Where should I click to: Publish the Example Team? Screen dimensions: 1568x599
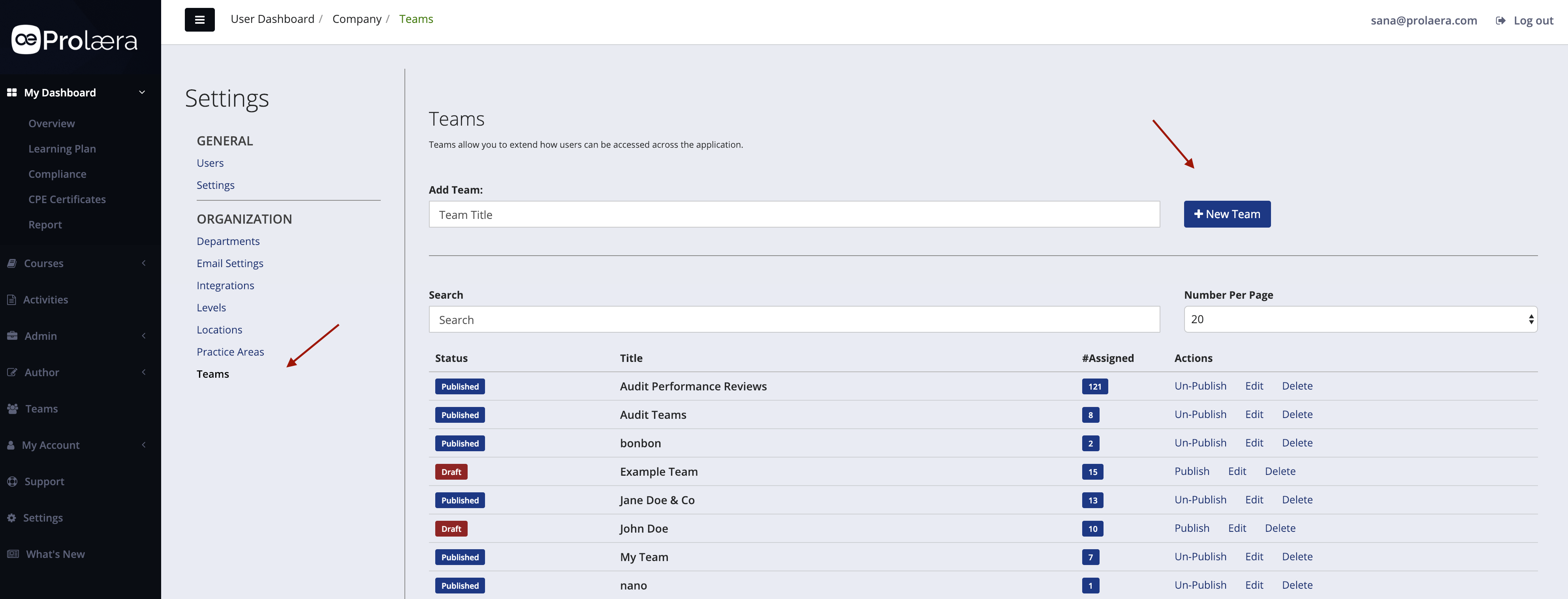(x=1192, y=471)
